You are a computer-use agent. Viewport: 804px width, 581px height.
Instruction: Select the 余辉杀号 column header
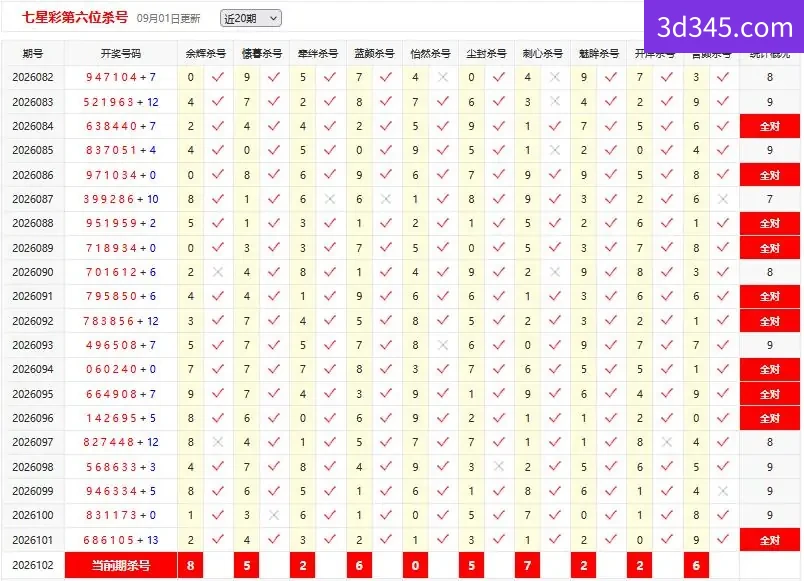206,53
